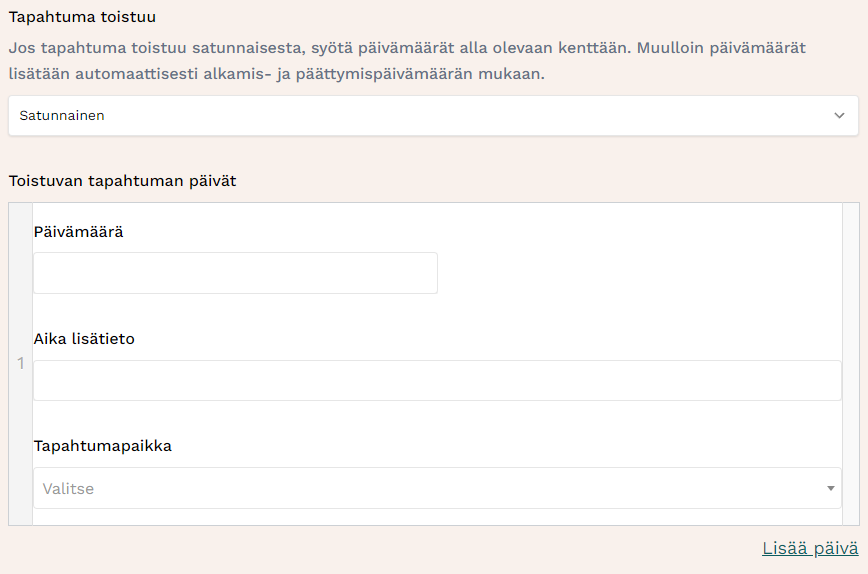This screenshot has height=574, width=868.
Task: Click the instruction line starting with lisätään automaattisesti
Action: pyautogui.click(x=276, y=74)
